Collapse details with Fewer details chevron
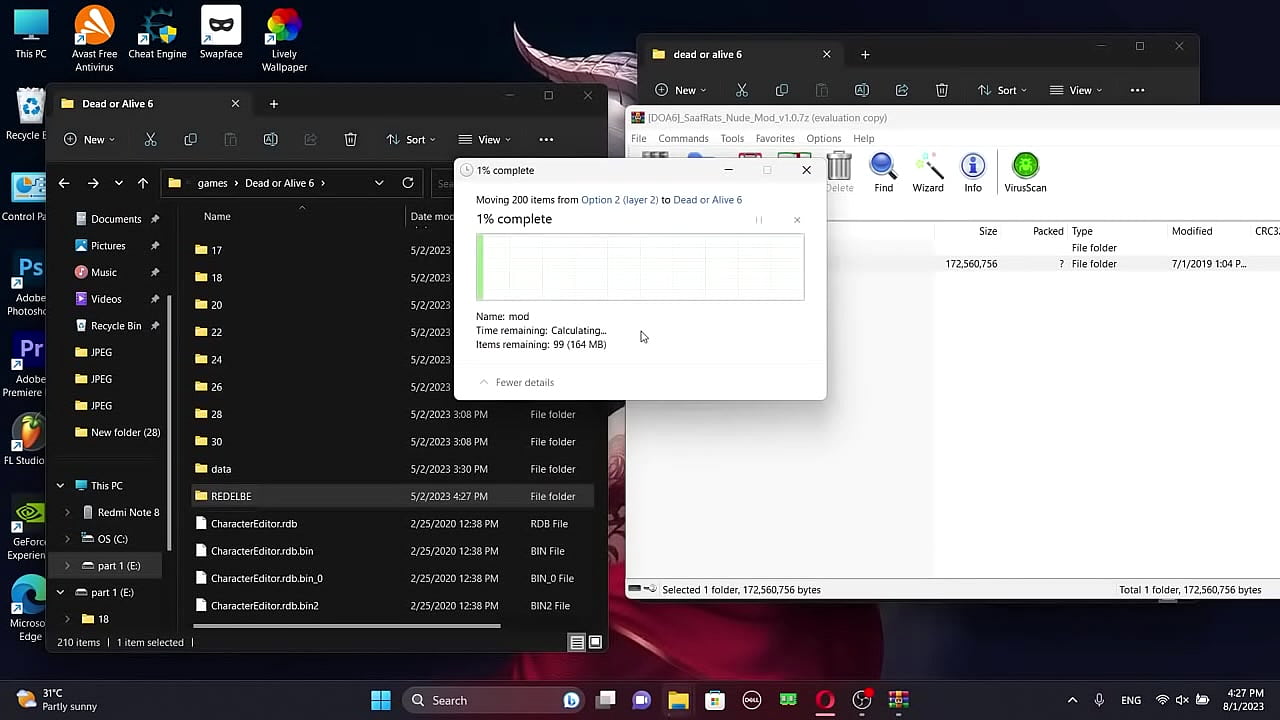Viewport: 1280px width, 720px height. click(x=485, y=382)
